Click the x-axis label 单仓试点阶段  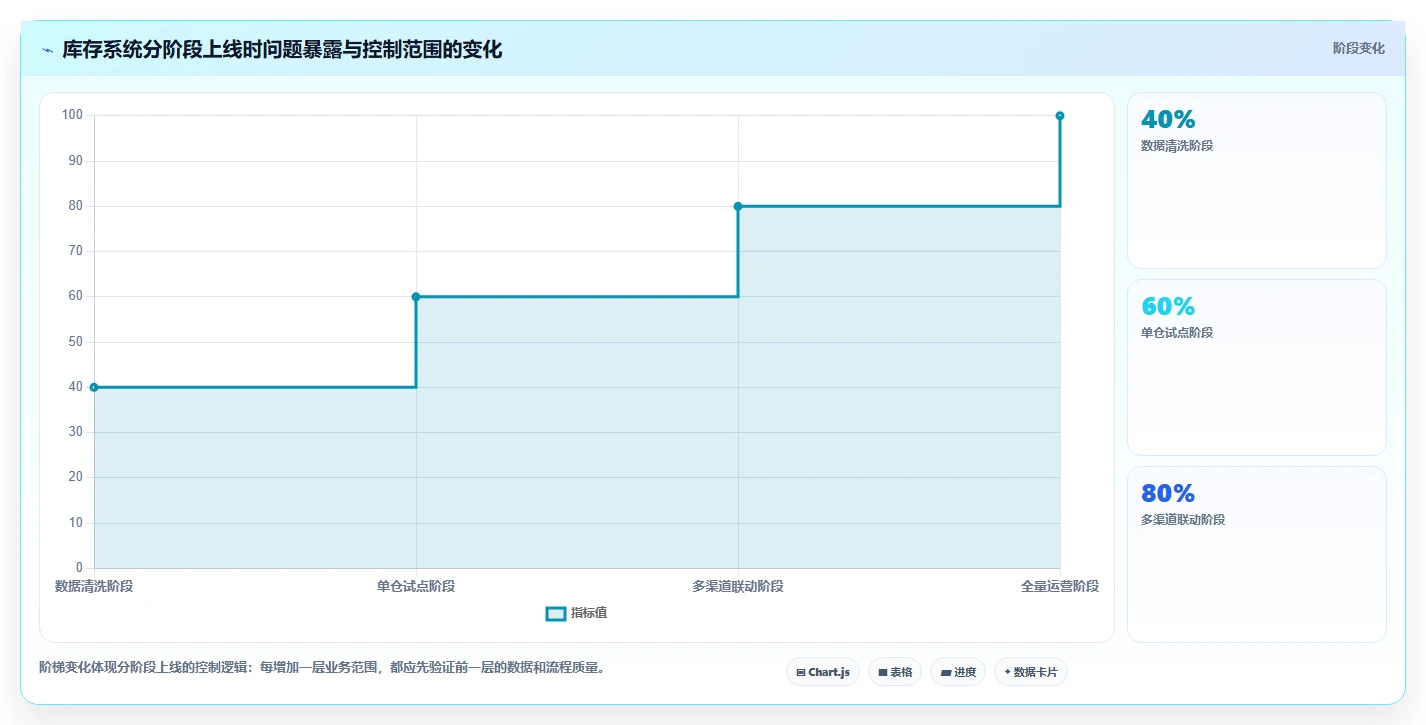coord(416,586)
